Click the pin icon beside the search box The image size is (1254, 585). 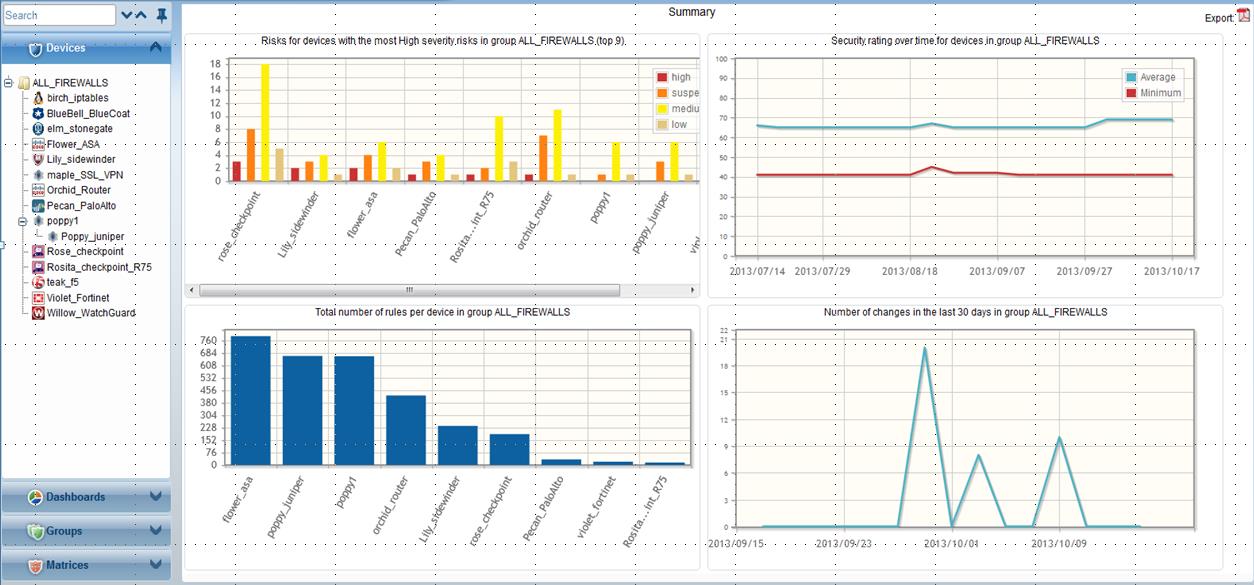tap(162, 15)
